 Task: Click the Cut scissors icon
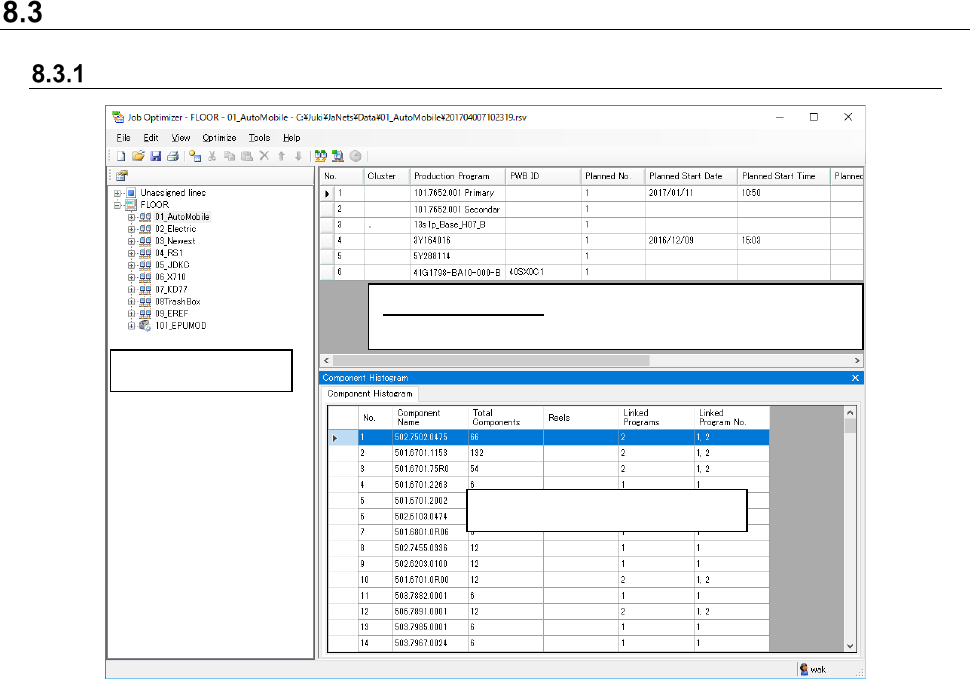coord(213,156)
